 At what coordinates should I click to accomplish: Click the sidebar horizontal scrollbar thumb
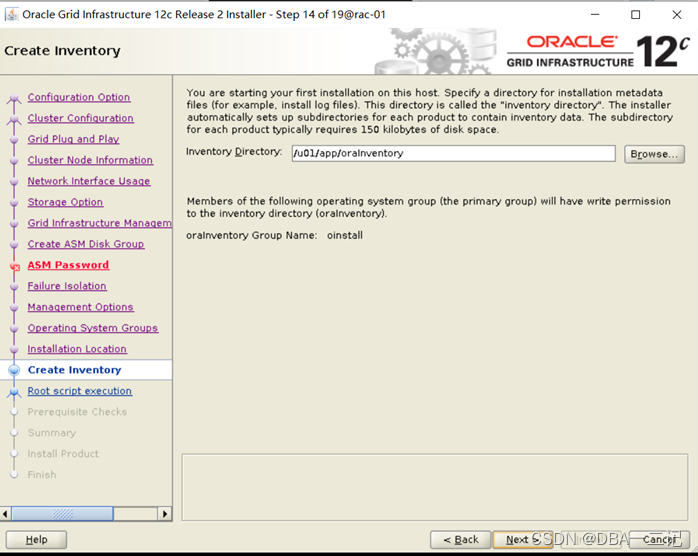pos(62,514)
